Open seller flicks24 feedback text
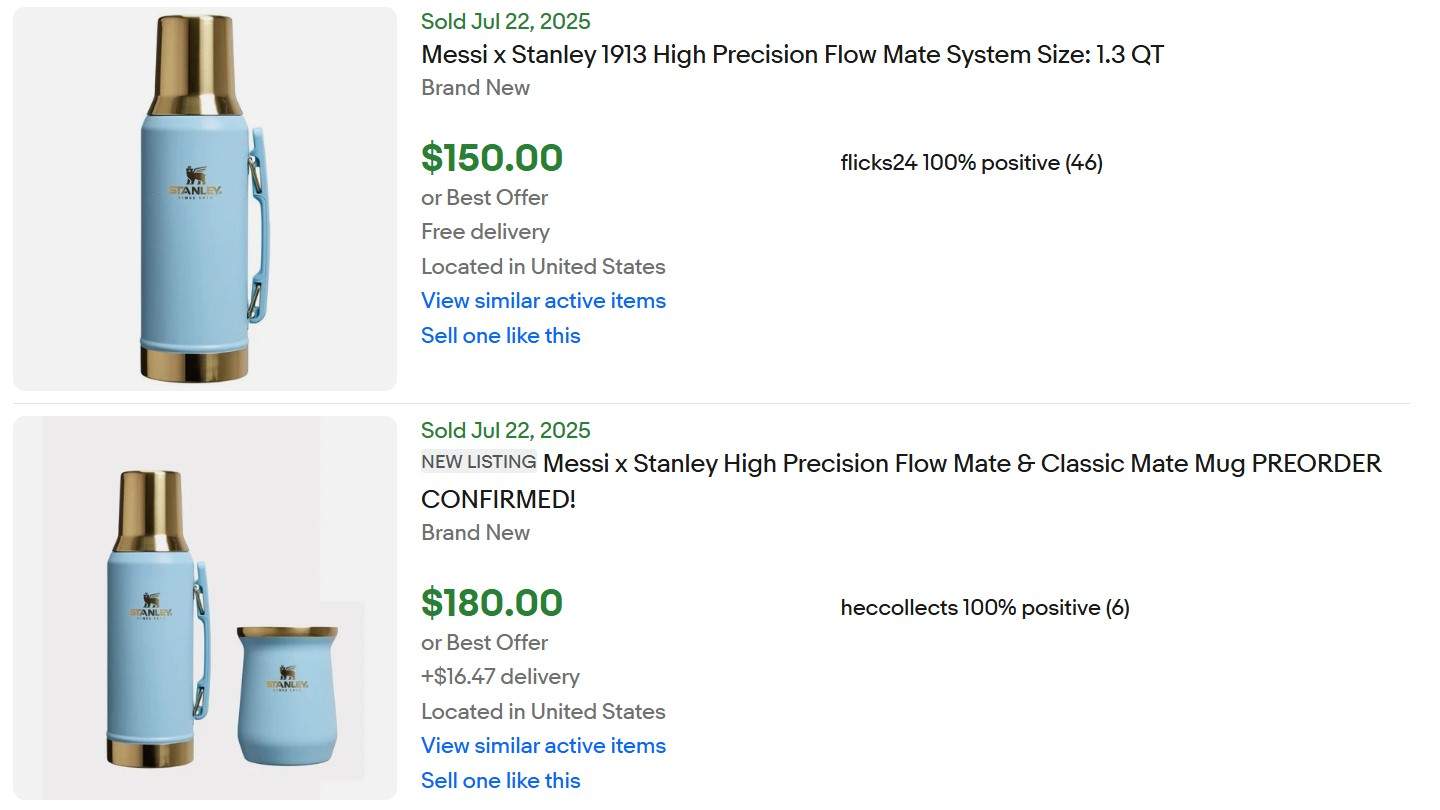Viewport: 1440px width, 810px height. [x=972, y=163]
